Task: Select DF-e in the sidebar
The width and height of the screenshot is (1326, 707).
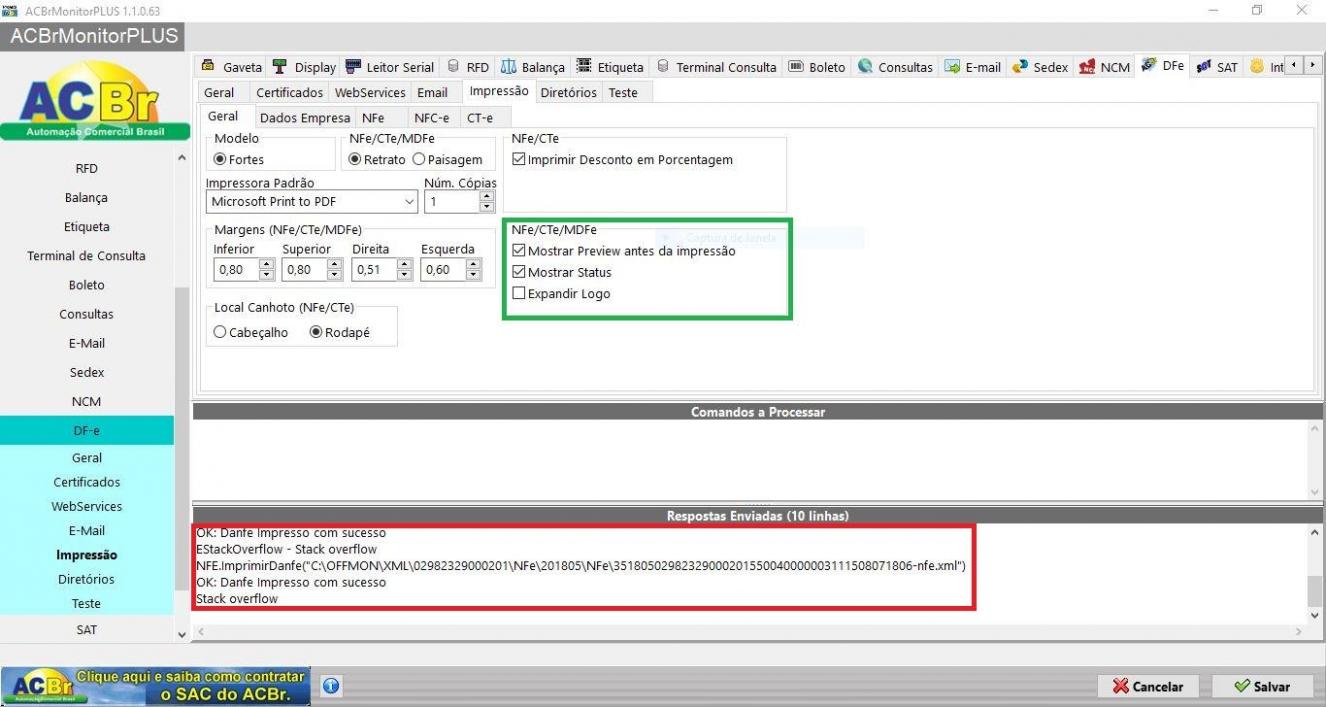Action: (87, 431)
